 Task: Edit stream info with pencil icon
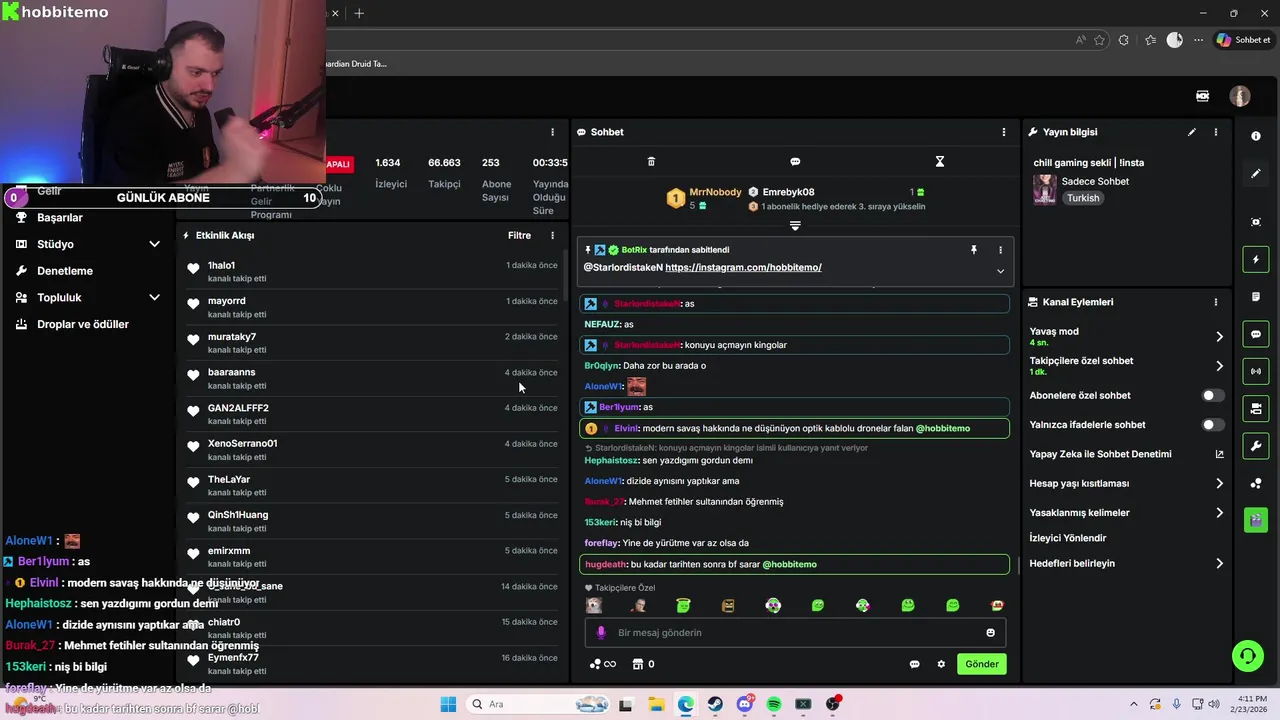click(1192, 132)
